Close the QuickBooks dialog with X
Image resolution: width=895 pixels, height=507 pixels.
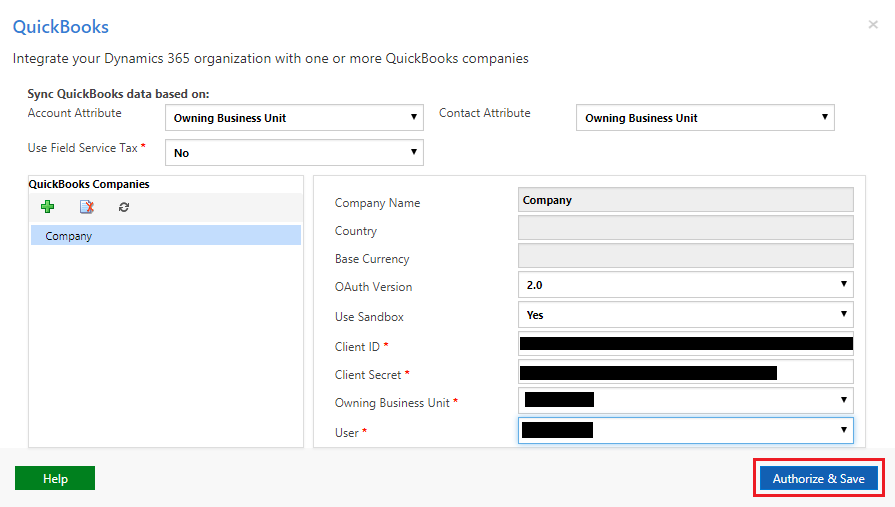(873, 25)
